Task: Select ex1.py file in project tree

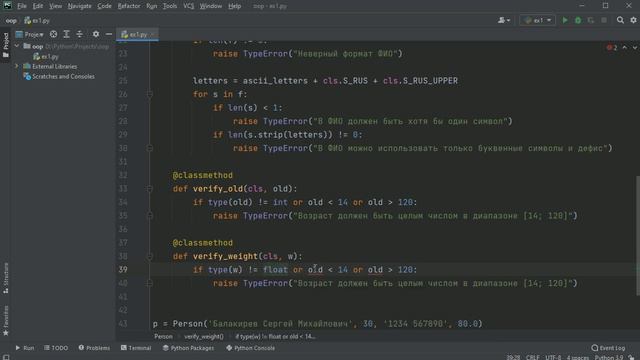Action: coord(46,56)
